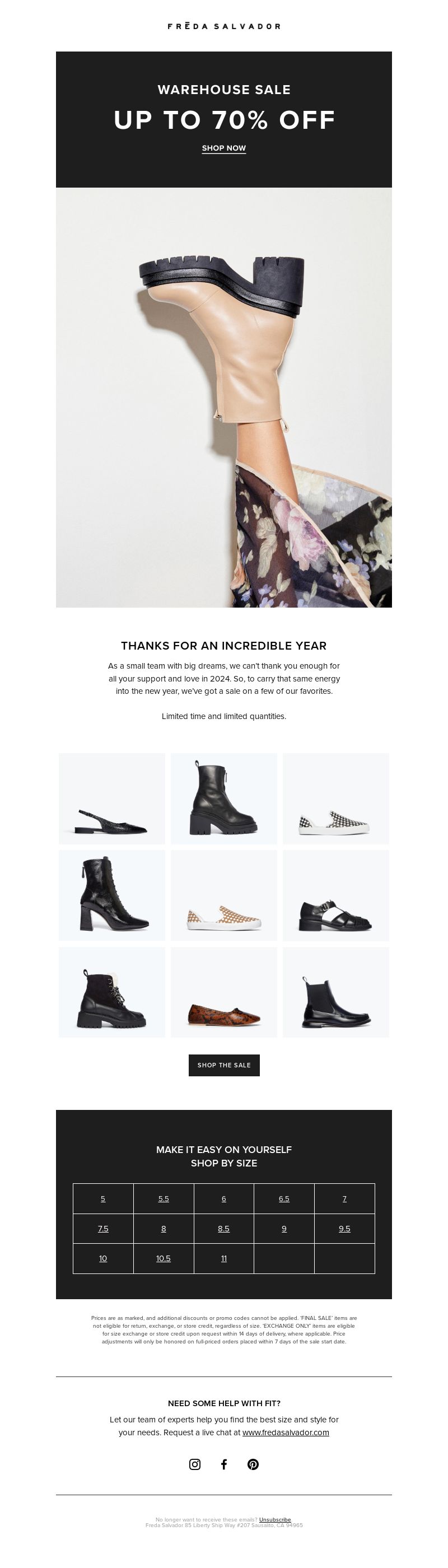Click the SHOP THE SALE button
448x1568 pixels.
pyautogui.click(x=224, y=1065)
